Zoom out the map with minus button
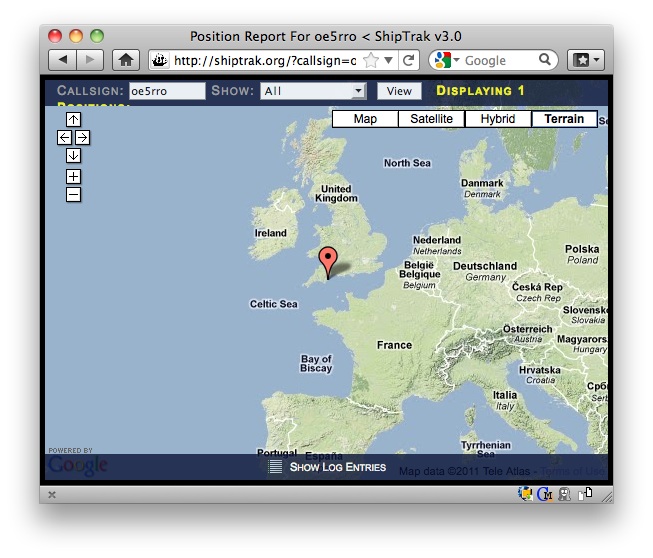The height and width of the screenshot is (558, 653). (73, 194)
